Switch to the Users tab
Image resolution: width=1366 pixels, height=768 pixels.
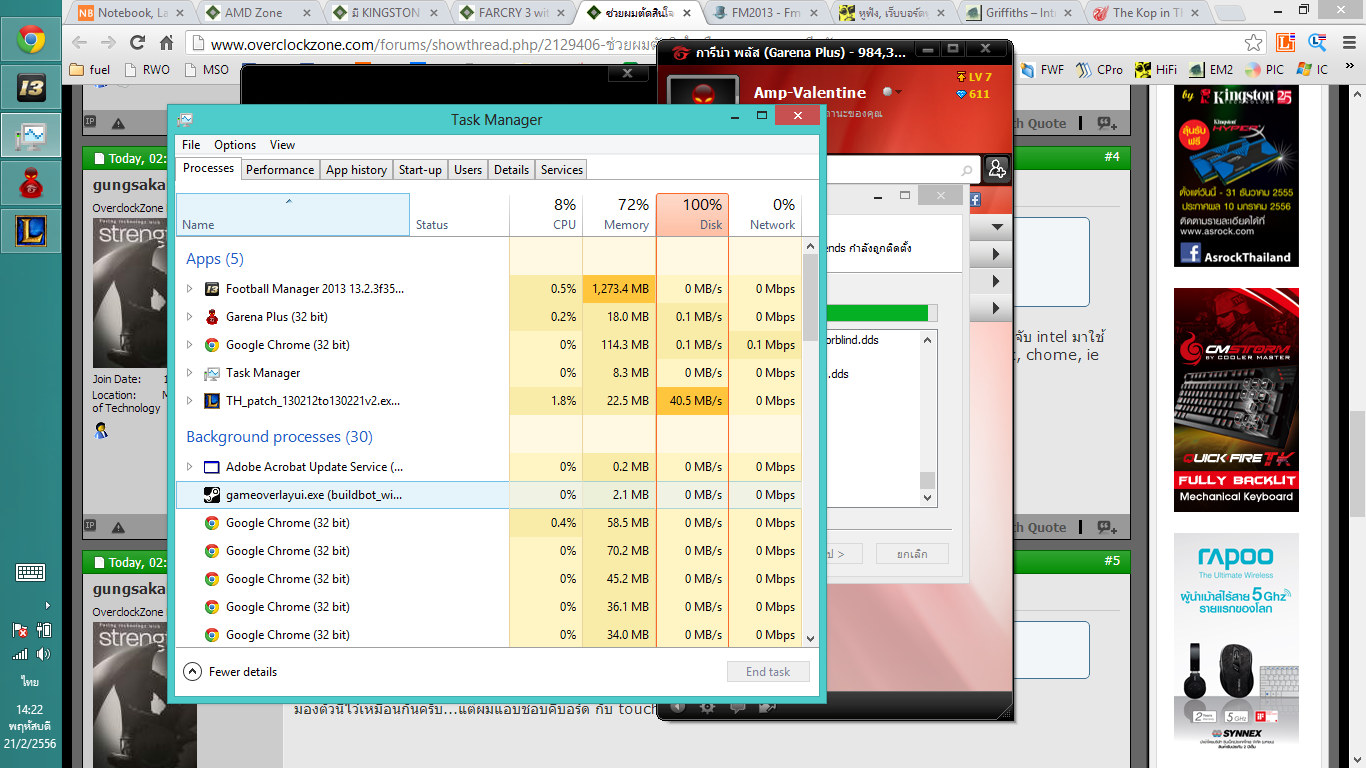click(x=468, y=170)
